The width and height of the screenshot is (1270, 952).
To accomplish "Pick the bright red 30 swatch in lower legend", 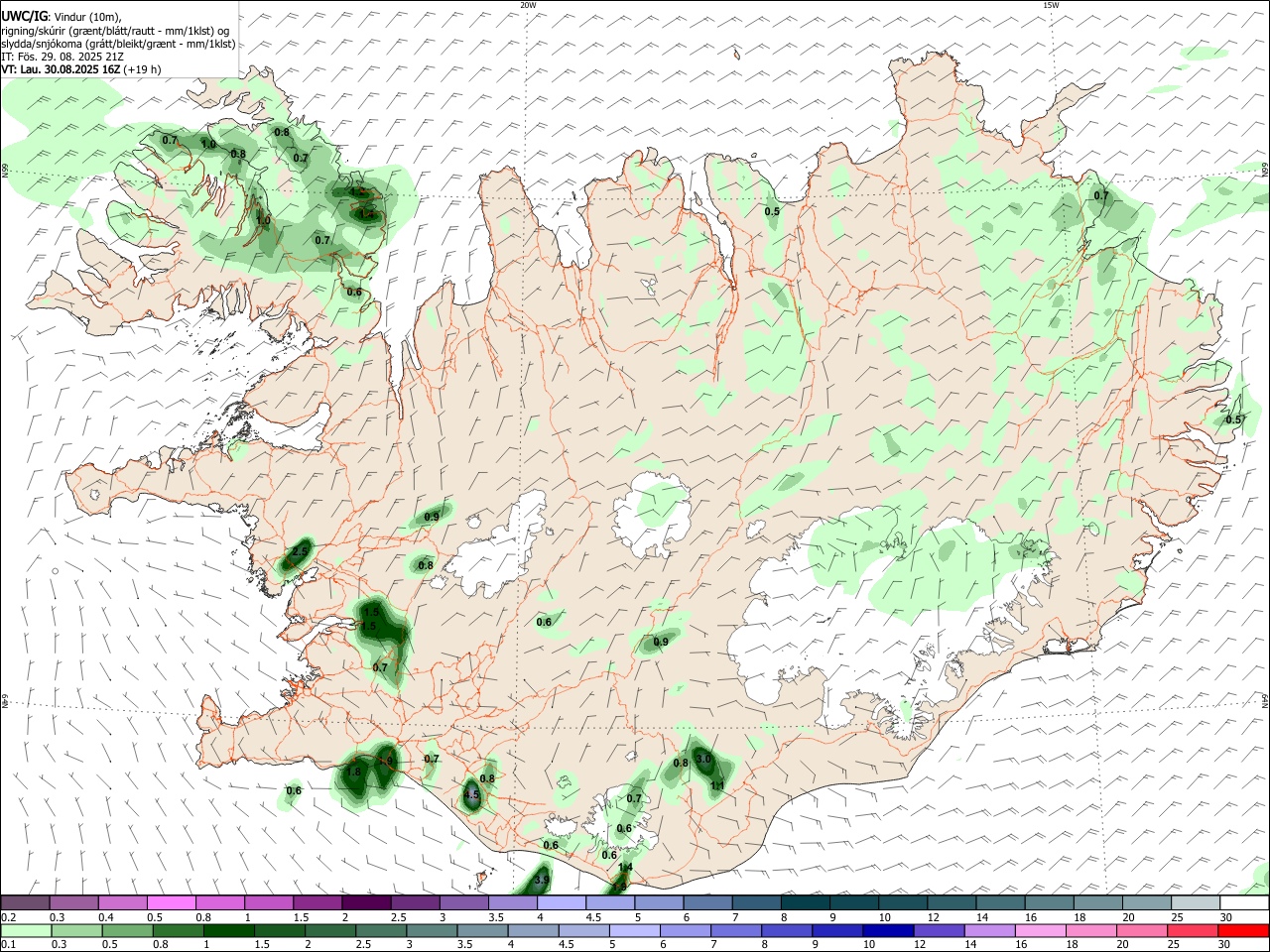I will pos(1243,931).
